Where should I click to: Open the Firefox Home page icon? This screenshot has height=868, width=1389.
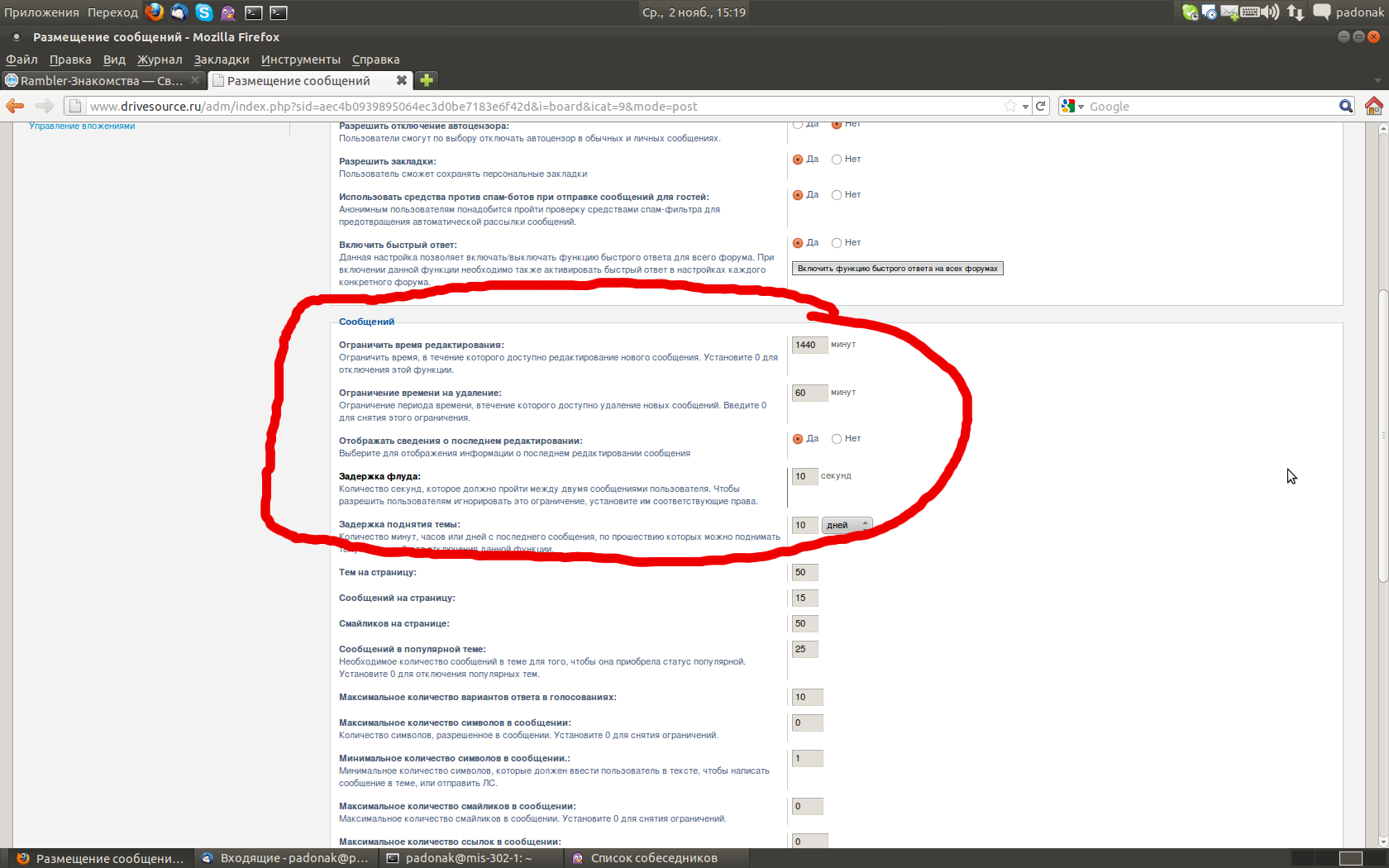click(1373, 106)
